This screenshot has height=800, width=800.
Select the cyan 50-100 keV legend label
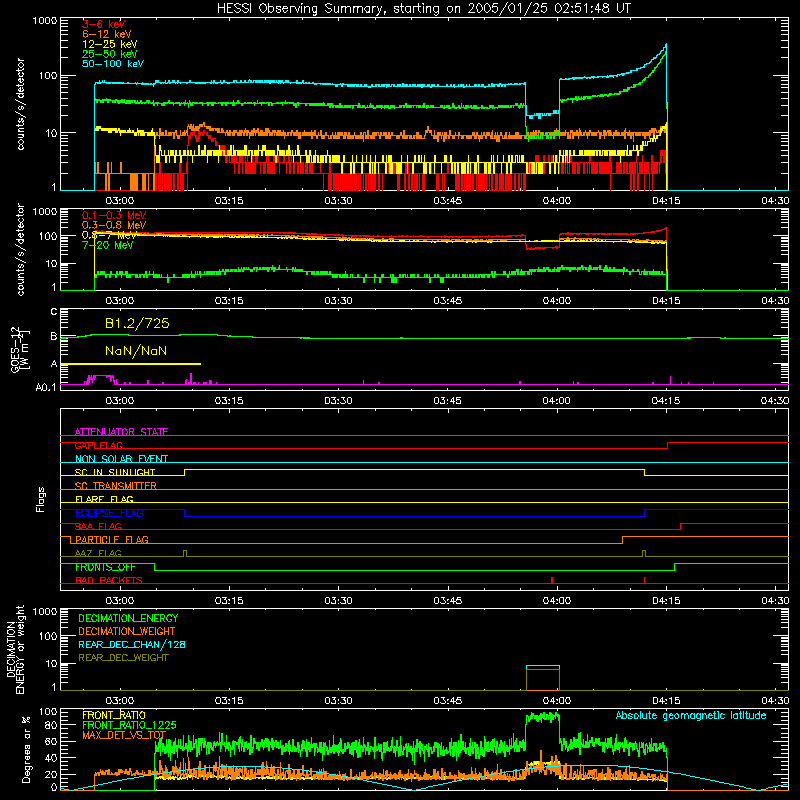point(113,64)
